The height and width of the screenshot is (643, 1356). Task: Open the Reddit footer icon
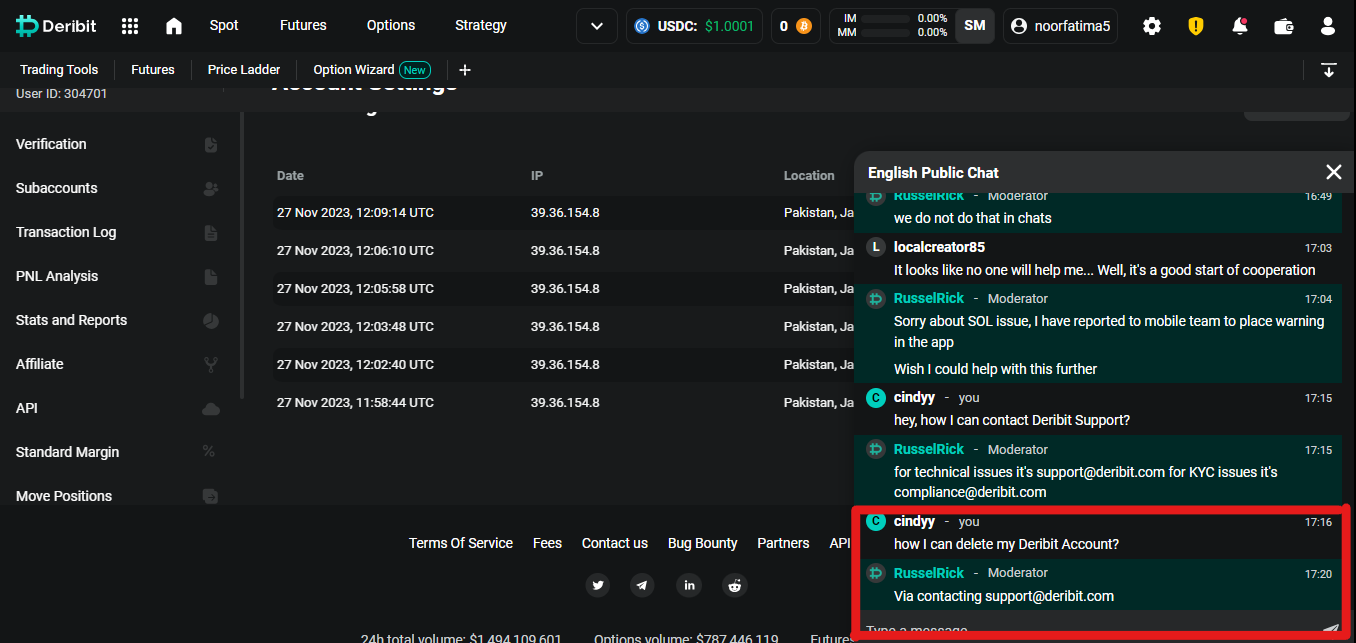coord(735,585)
